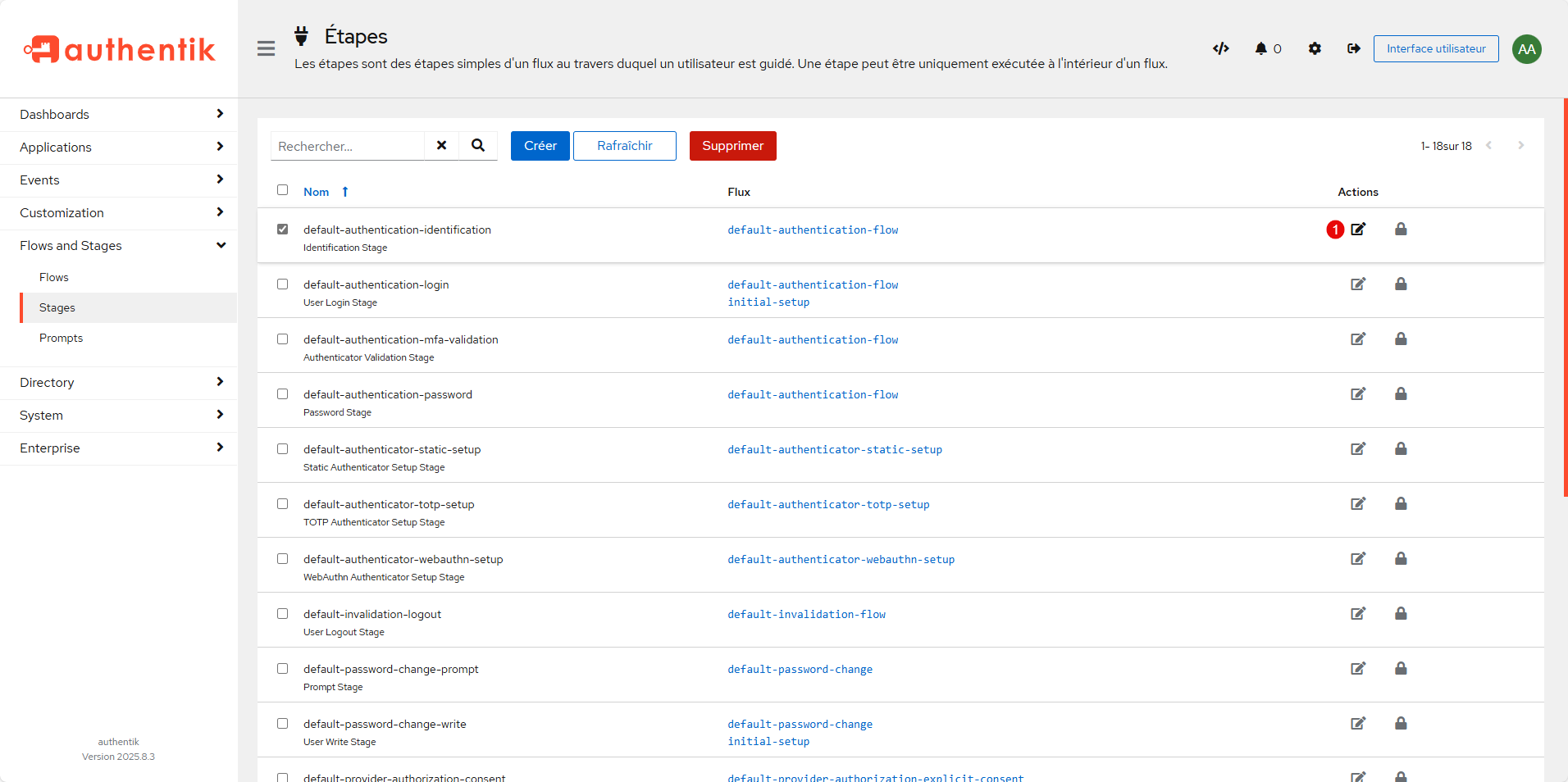The width and height of the screenshot is (1568, 782).
Task: Go to Prompts in the sidebar
Action: [62, 339]
